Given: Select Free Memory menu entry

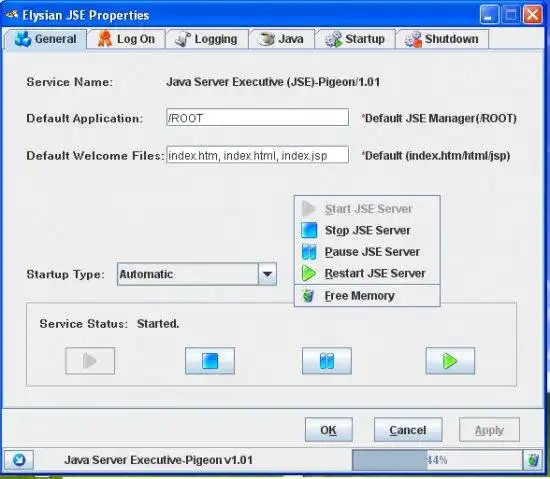Looking at the screenshot, I should 367,296.
